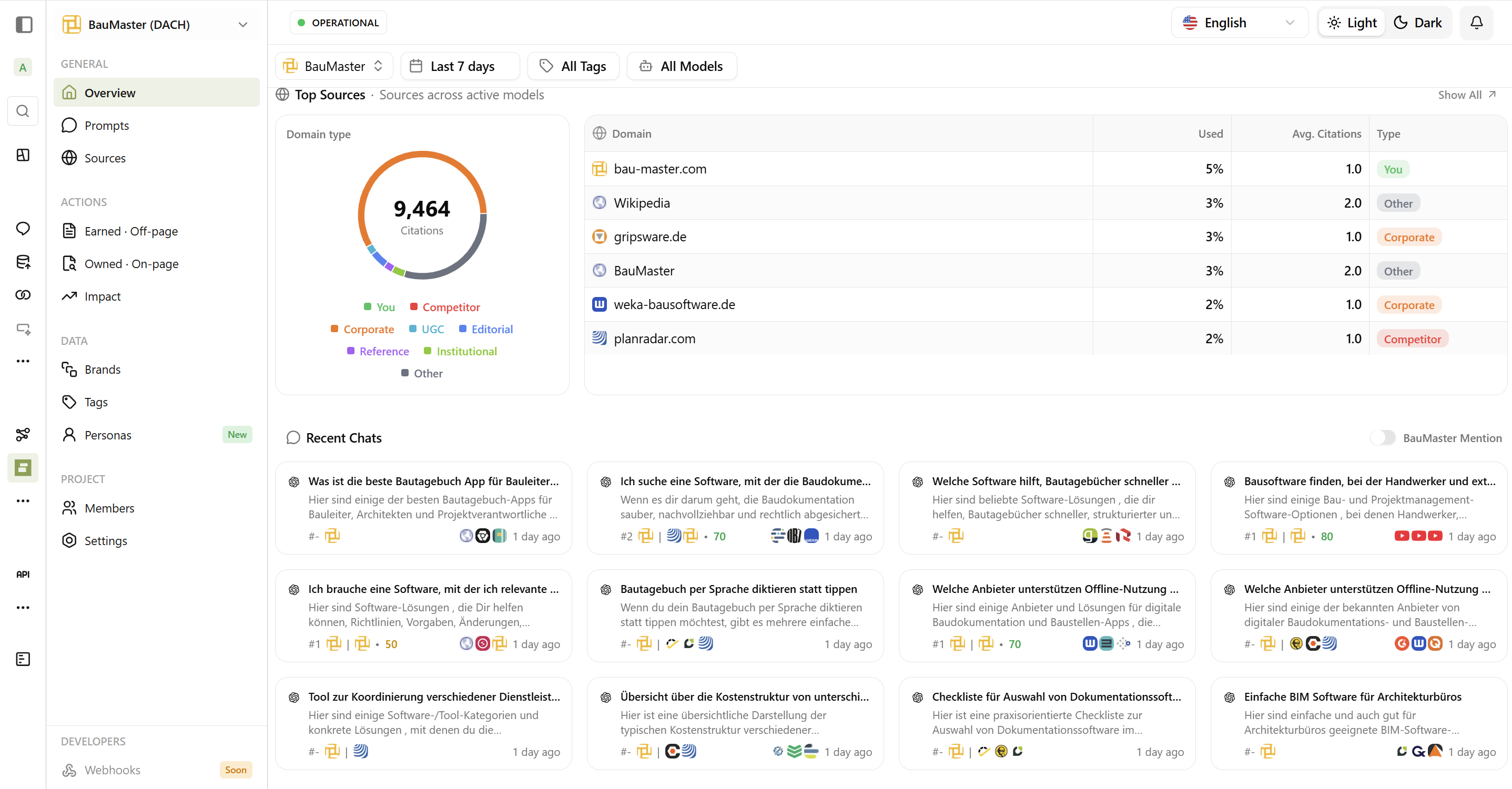Enable the BauMaster Mention toggle
This screenshot has width=1512, height=789.
pos(1383,438)
